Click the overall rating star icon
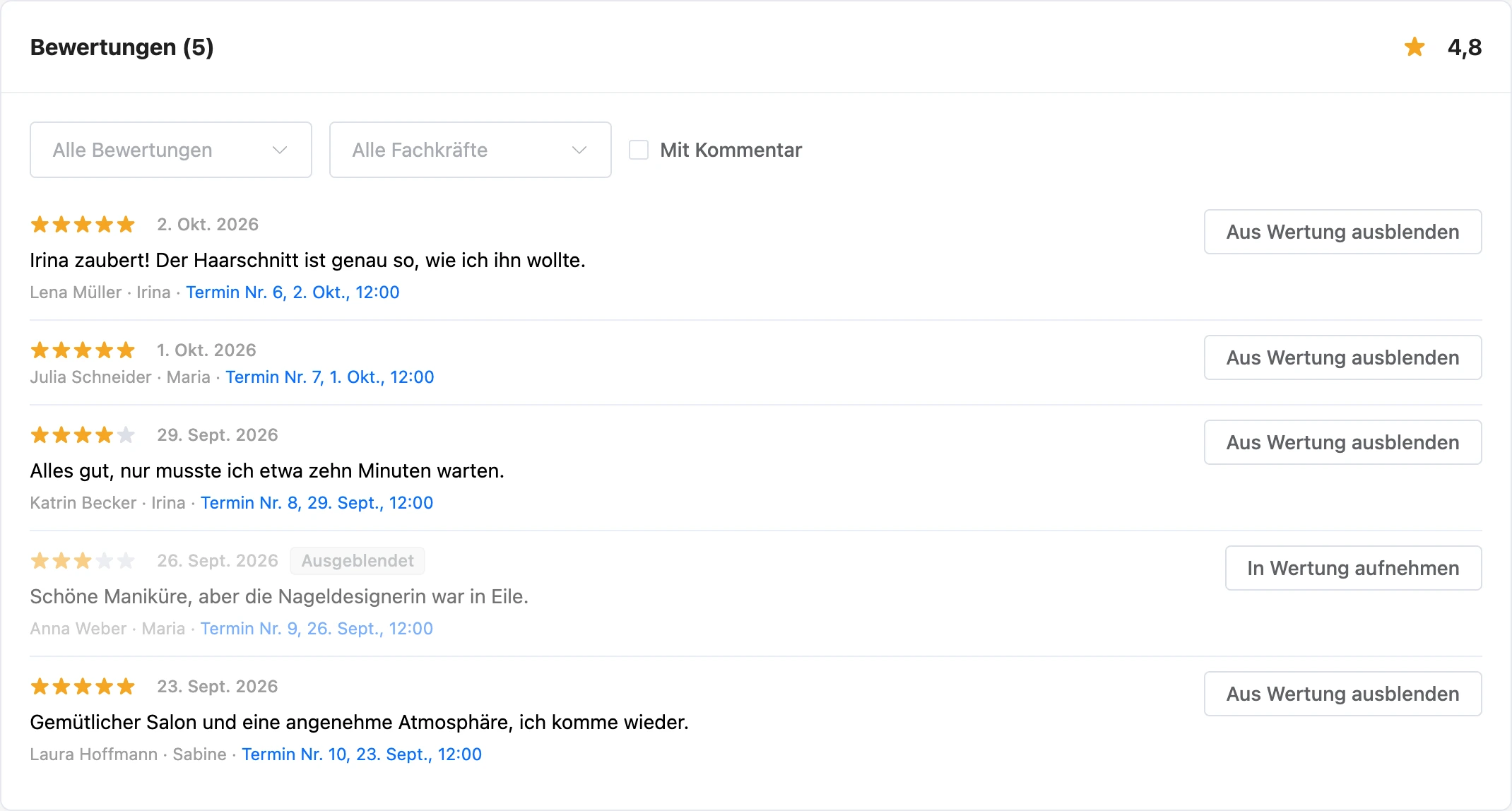This screenshot has height=811, width=1512. click(1414, 47)
